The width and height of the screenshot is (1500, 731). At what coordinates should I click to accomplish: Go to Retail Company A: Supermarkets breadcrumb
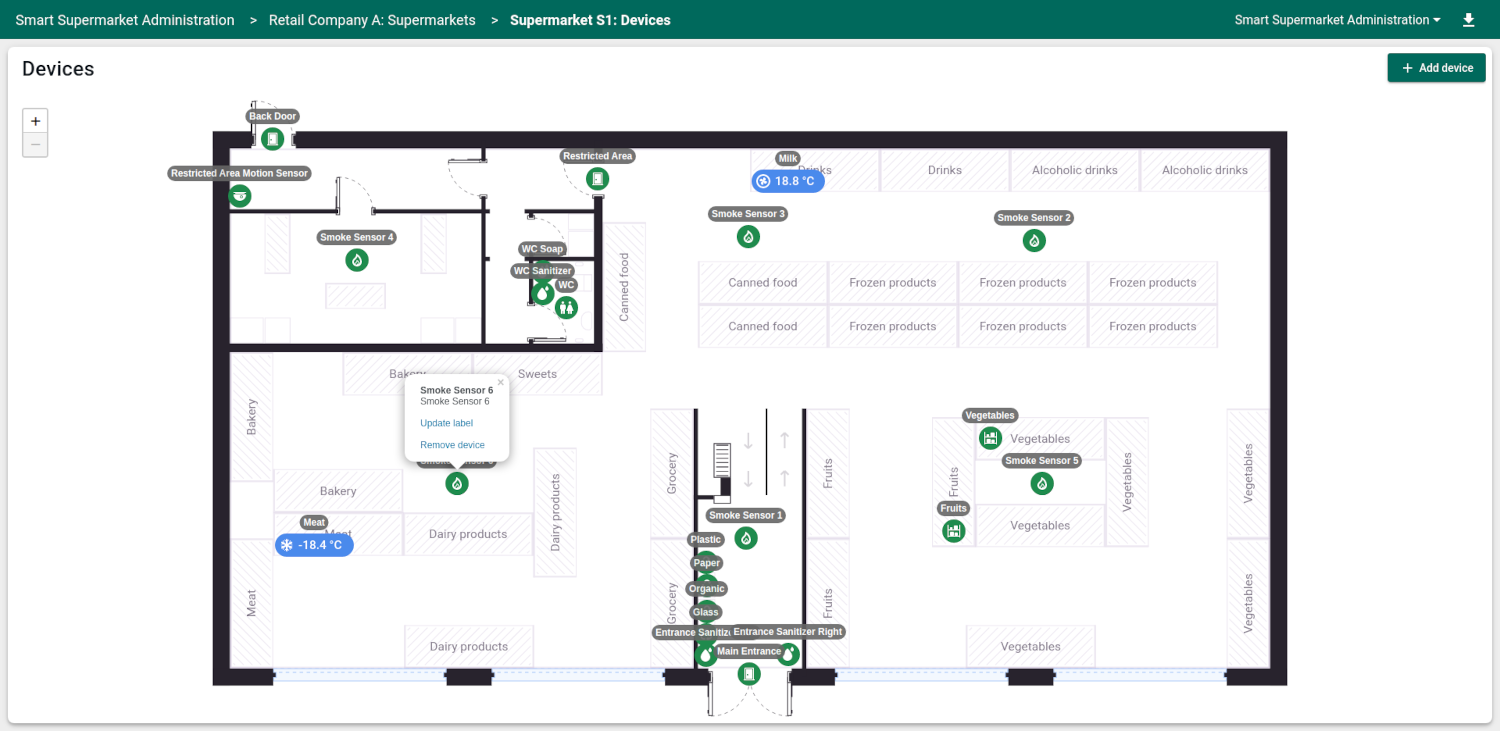372,20
